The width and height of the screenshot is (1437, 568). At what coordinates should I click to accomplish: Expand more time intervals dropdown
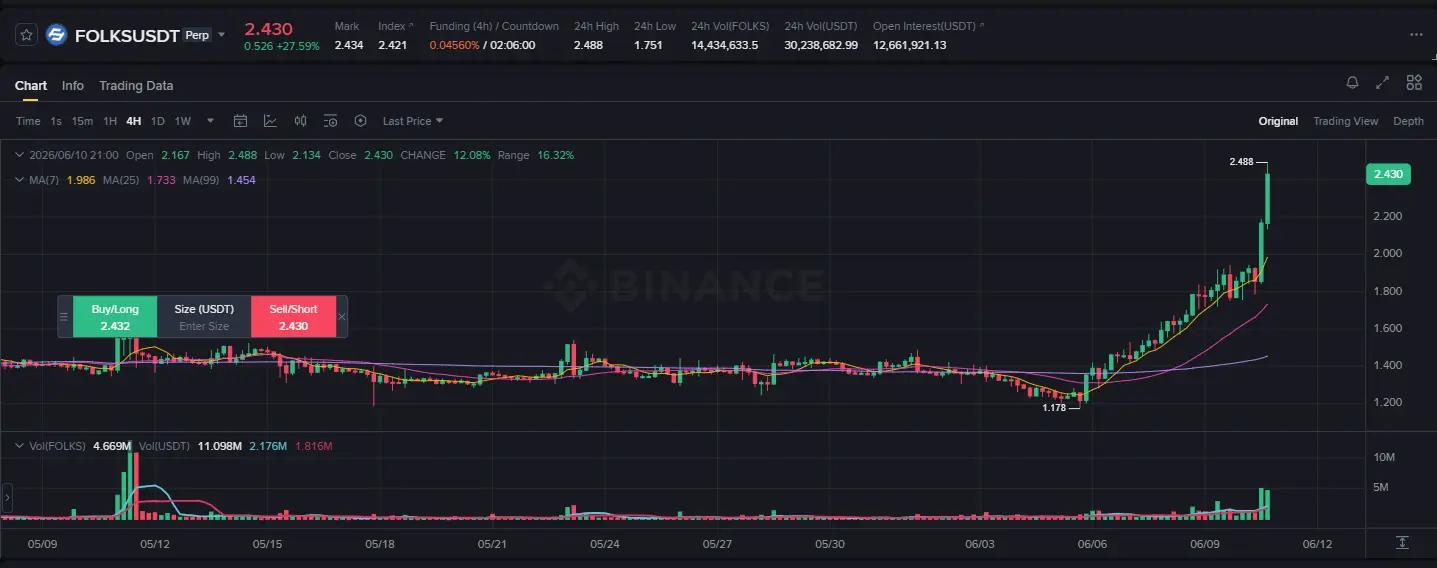pyautogui.click(x=210, y=121)
